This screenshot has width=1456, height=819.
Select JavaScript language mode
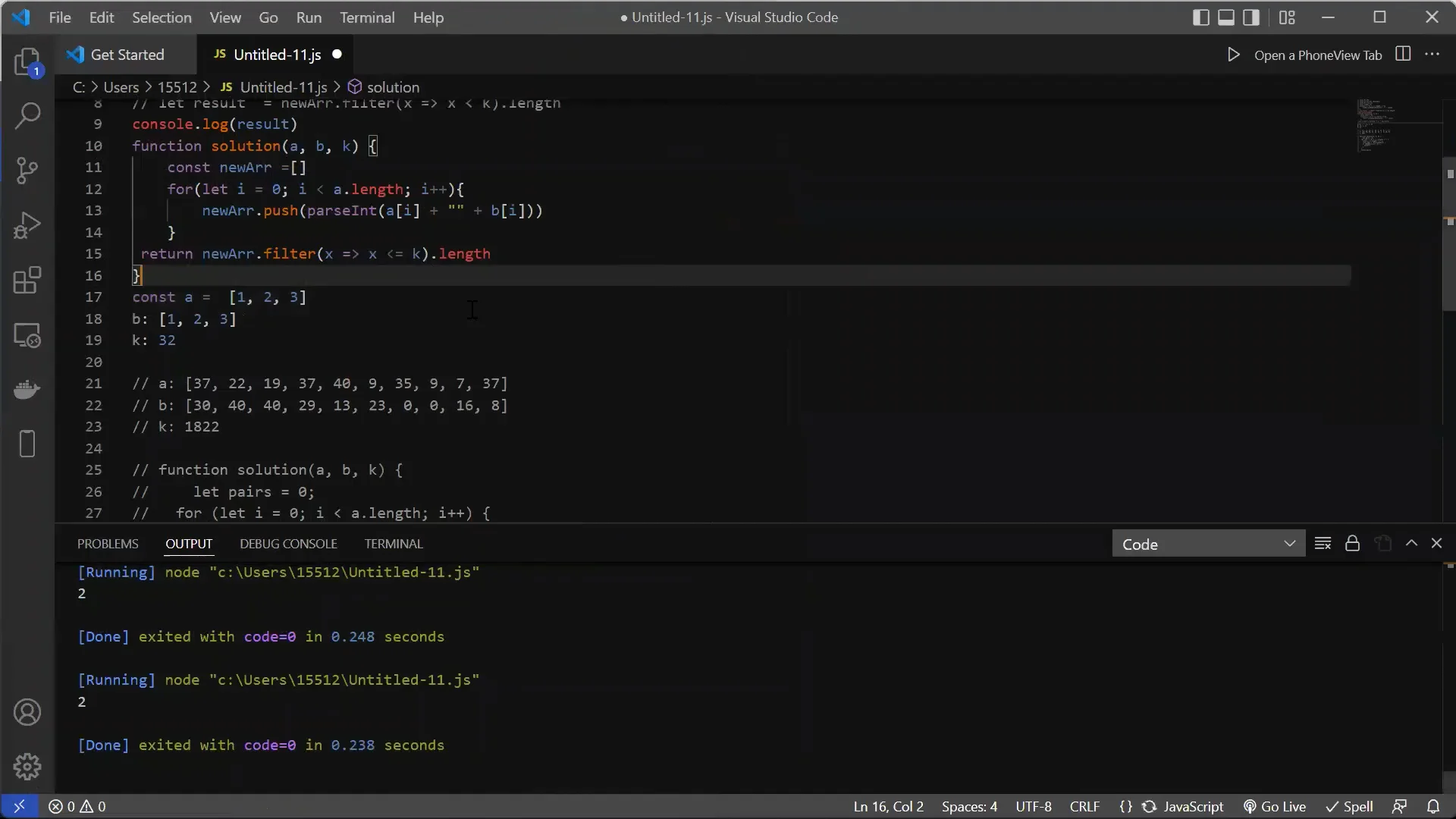(x=1193, y=806)
